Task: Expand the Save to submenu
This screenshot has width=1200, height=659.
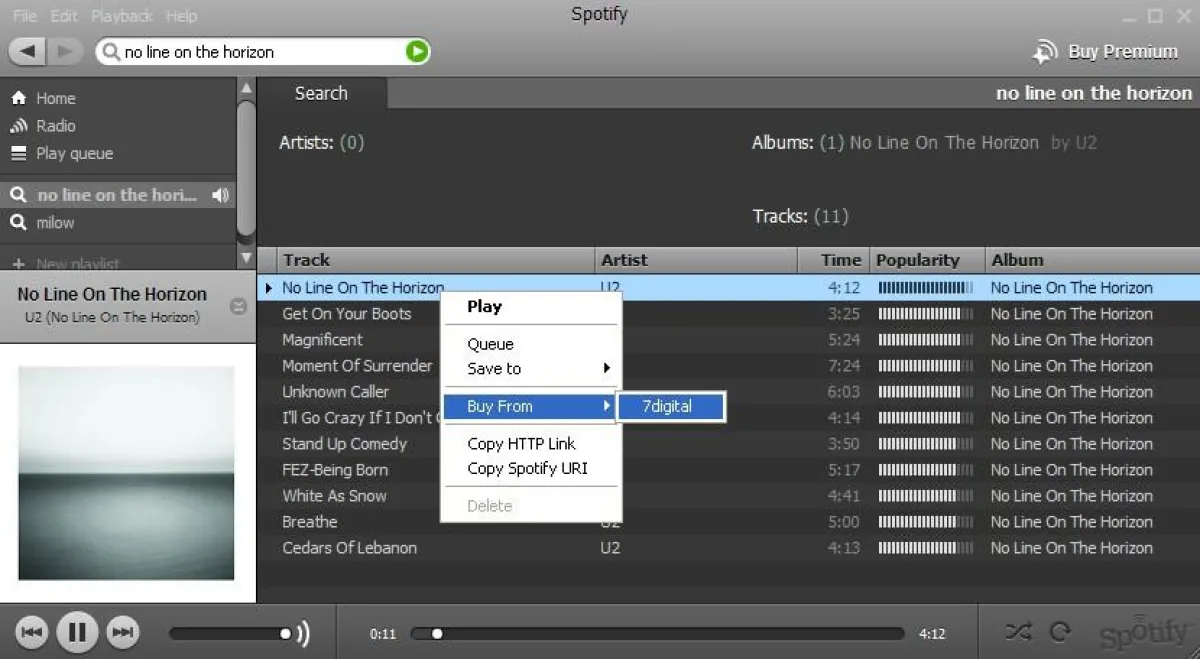Action: coord(531,368)
